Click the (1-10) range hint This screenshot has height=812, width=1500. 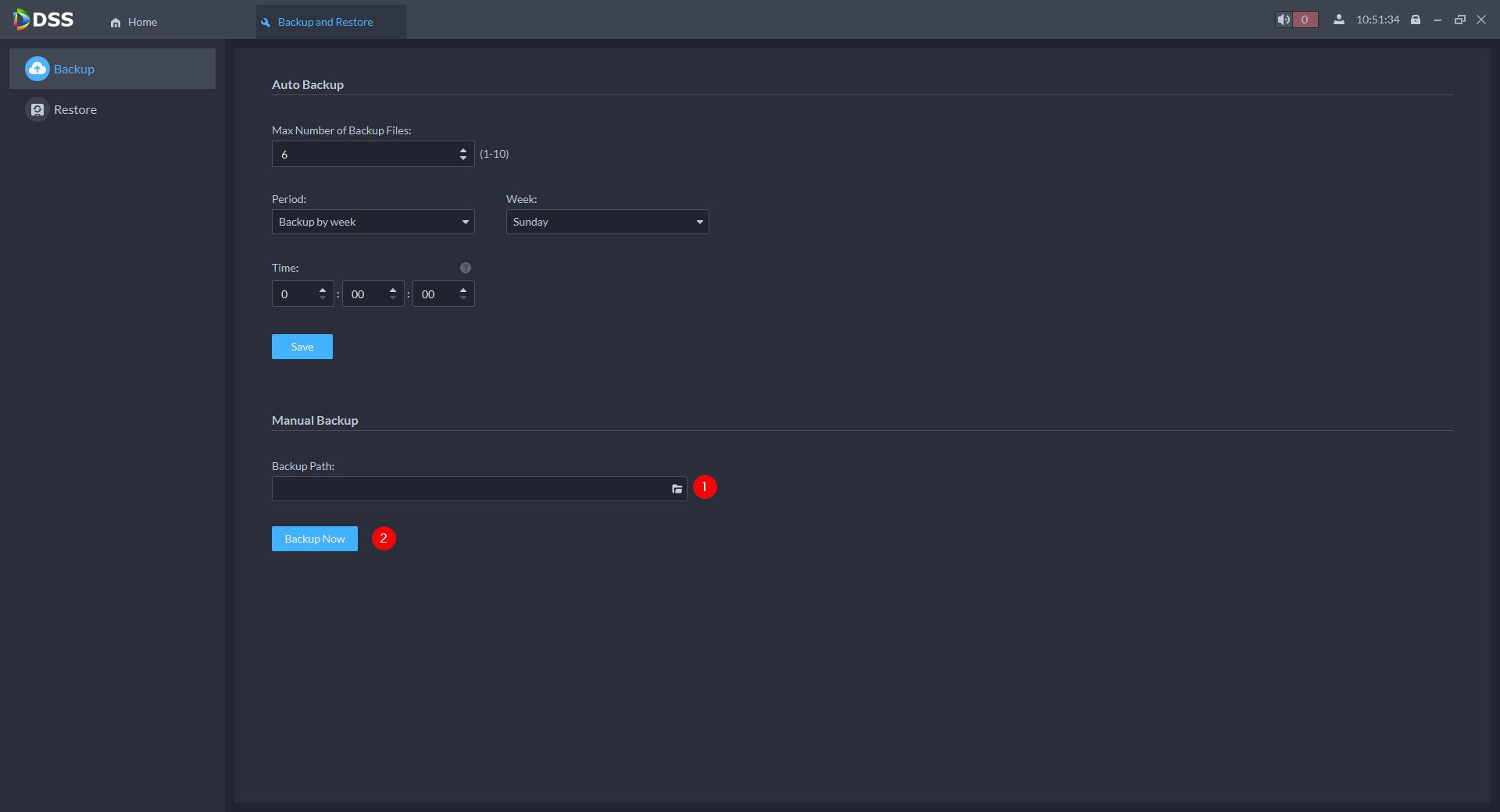tap(495, 154)
